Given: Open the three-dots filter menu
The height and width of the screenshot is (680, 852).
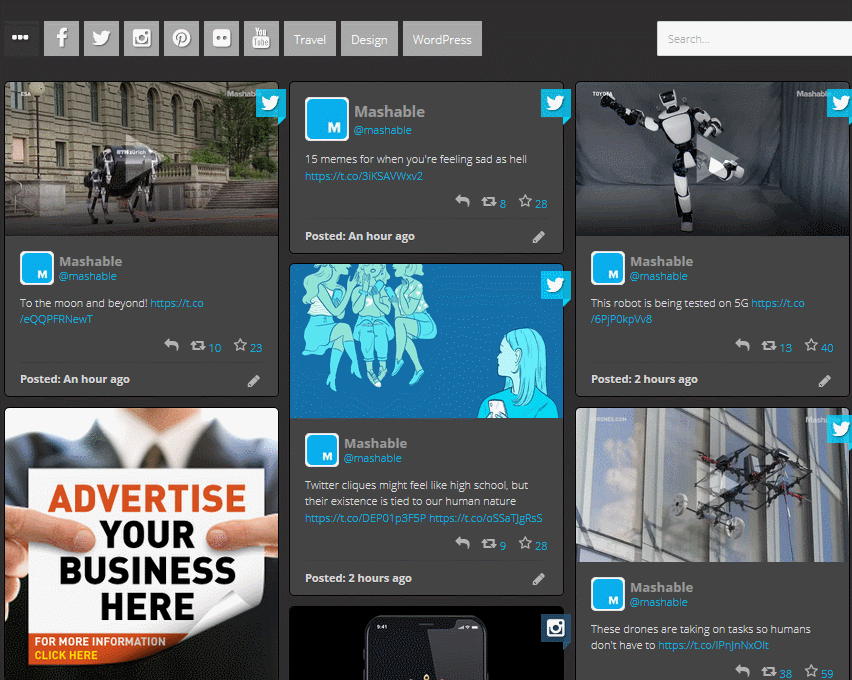Looking at the screenshot, I should (x=21, y=38).
